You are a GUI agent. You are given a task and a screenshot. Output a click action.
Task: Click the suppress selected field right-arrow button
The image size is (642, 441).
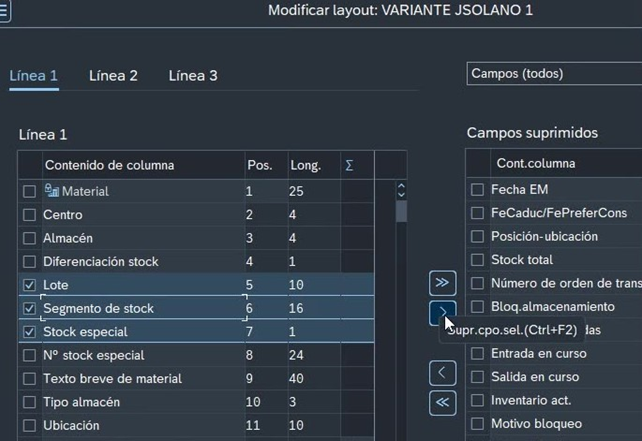(444, 312)
